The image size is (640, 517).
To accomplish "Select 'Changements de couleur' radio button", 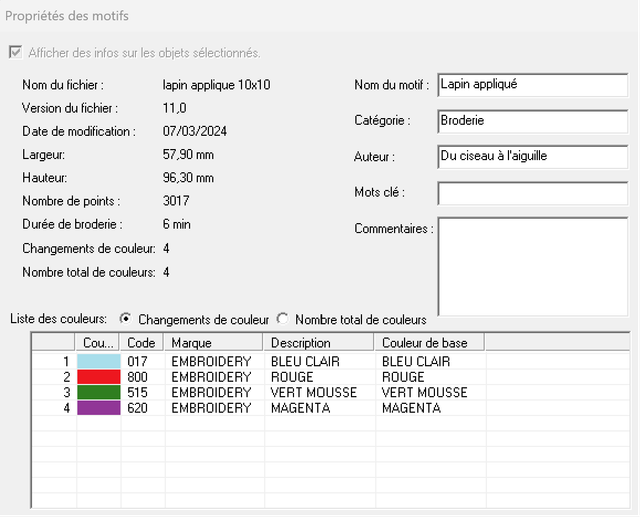I will (x=125, y=319).
